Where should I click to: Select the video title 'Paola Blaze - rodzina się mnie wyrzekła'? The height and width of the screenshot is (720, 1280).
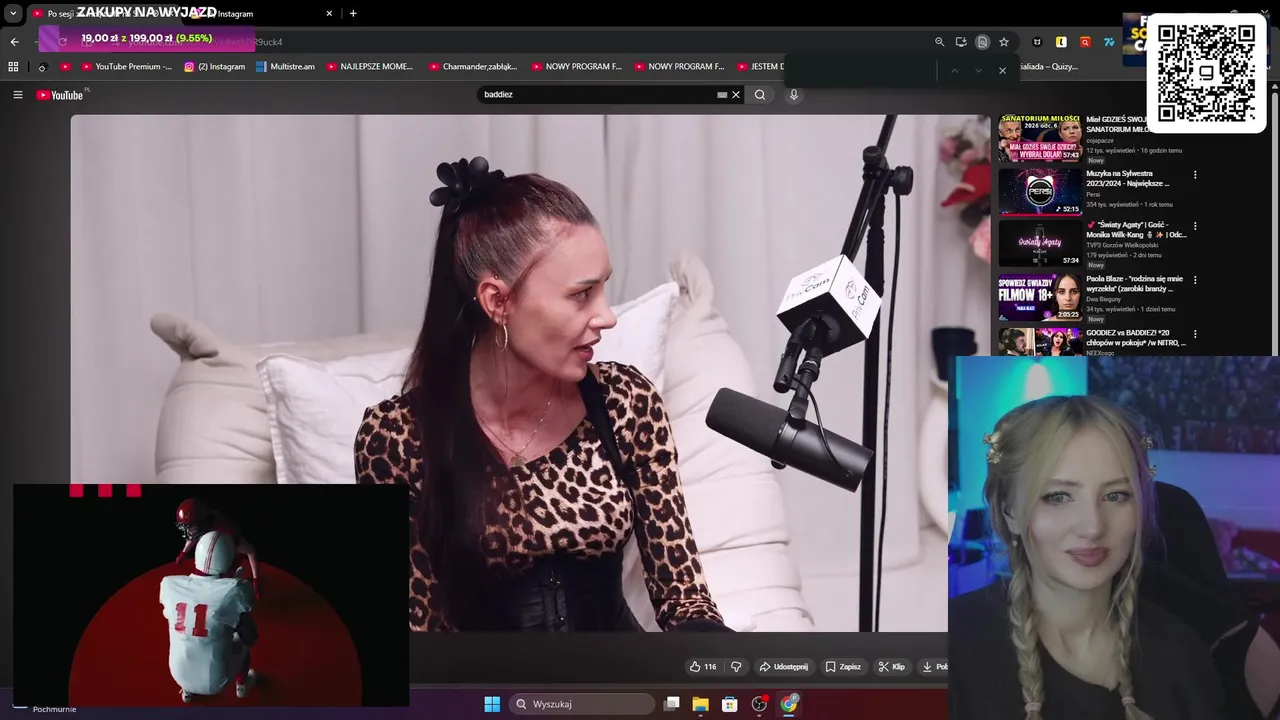coord(1134,284)
